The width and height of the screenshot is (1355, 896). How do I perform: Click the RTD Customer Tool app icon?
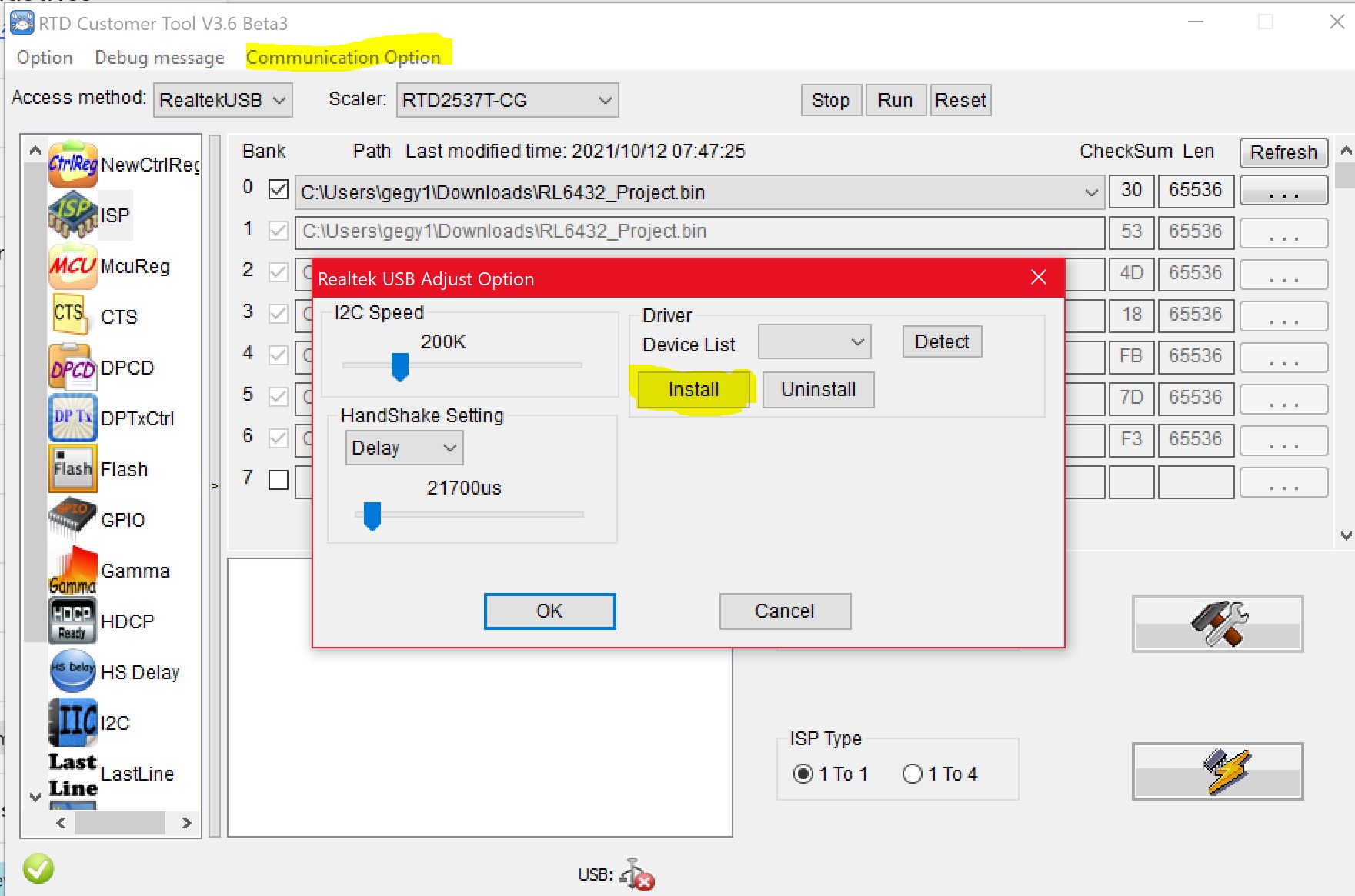(x=22, y=23)
